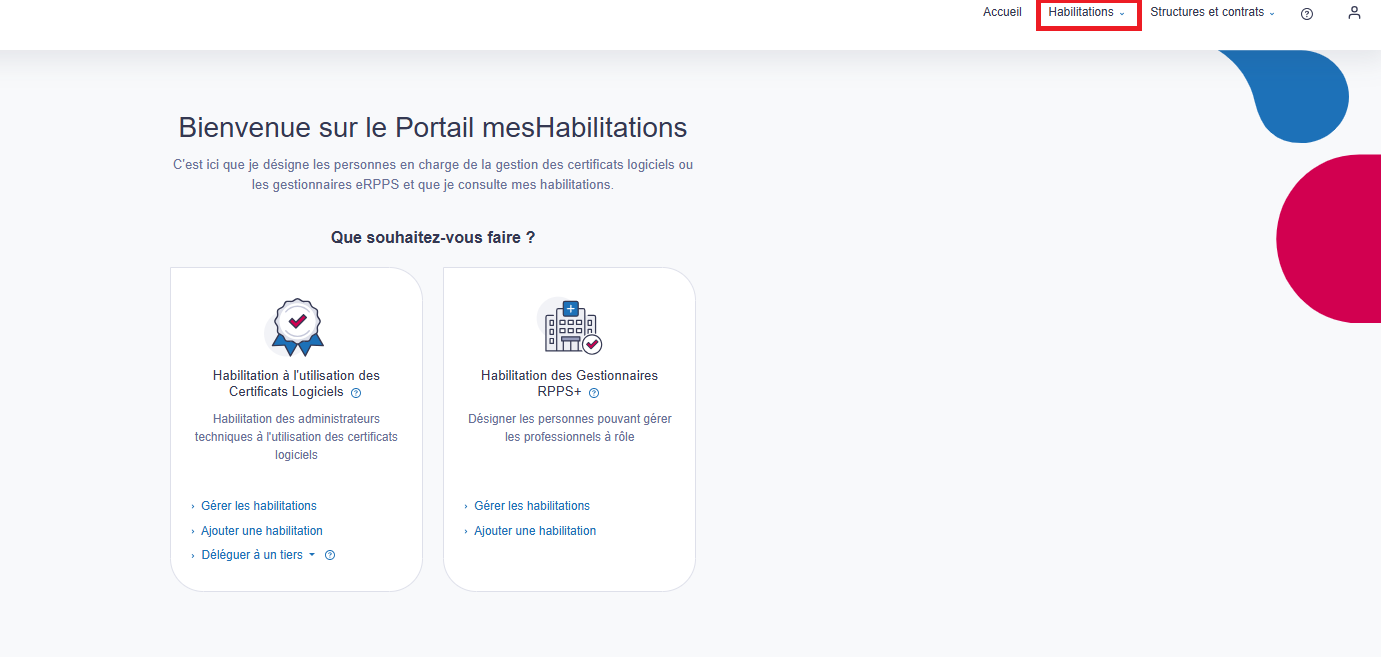Screen dimensions: 1381x657
Task: Show help tooltip next to Certificats Logiciels
Action: pyautogui.click(x=356, y=393)
